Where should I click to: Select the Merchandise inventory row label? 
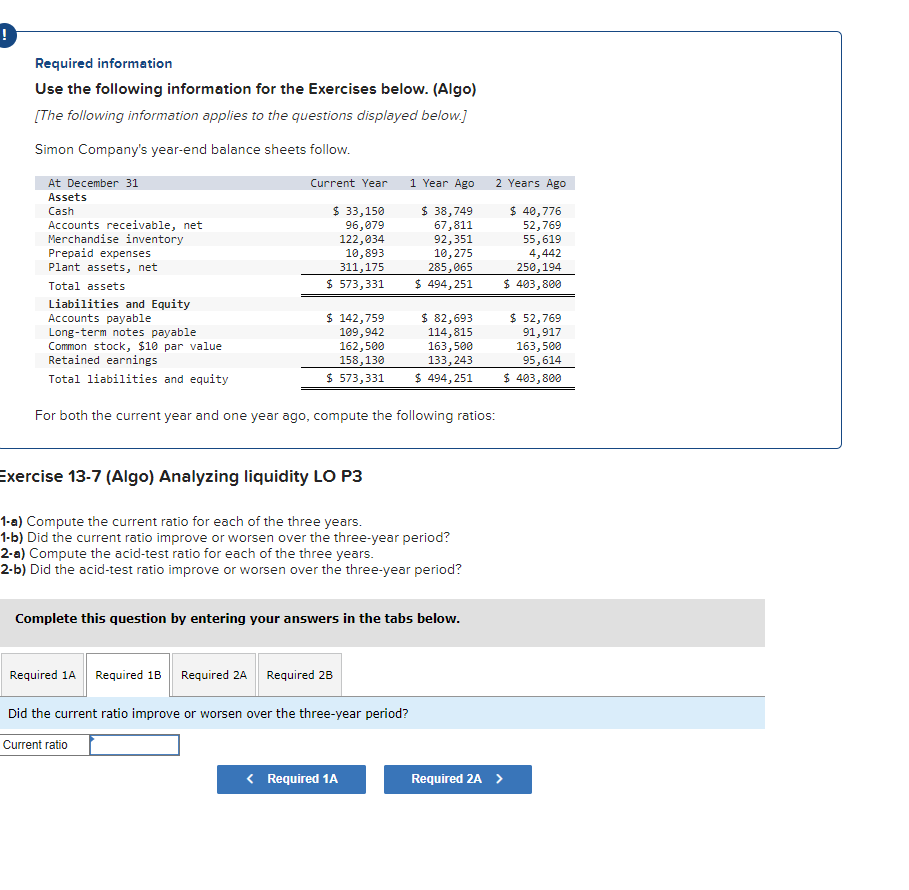click(115, 239)
